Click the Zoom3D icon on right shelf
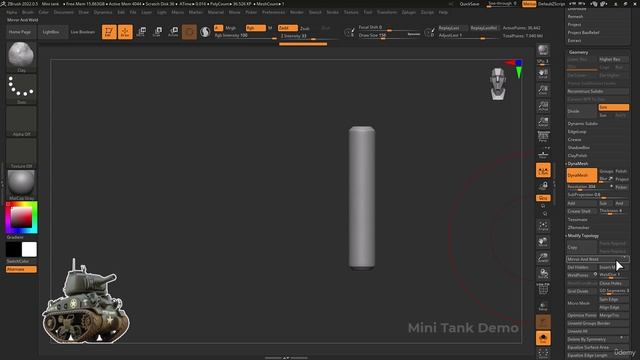 (x=543, y=257)
